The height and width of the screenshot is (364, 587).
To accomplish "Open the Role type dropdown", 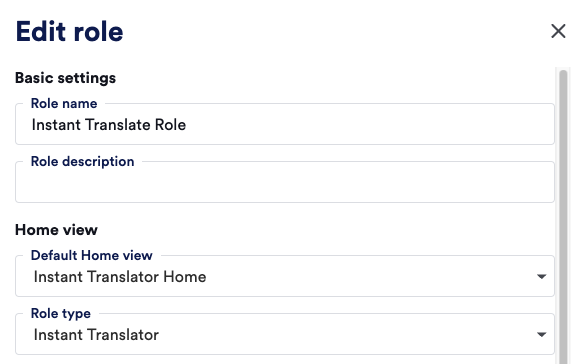I will click(285, 334).
